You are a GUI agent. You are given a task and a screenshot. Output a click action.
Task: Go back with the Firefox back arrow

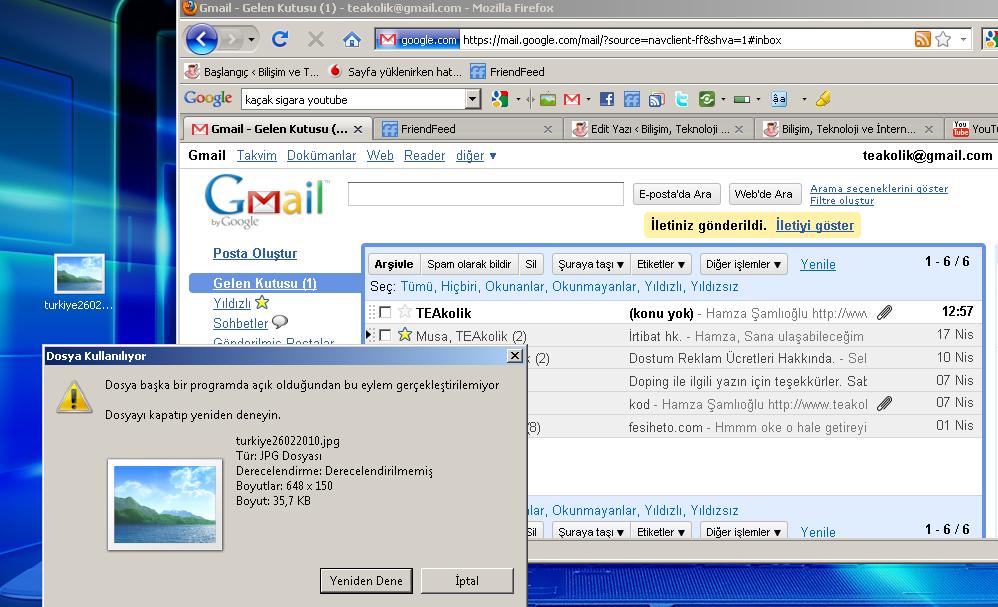coord(202,39)
